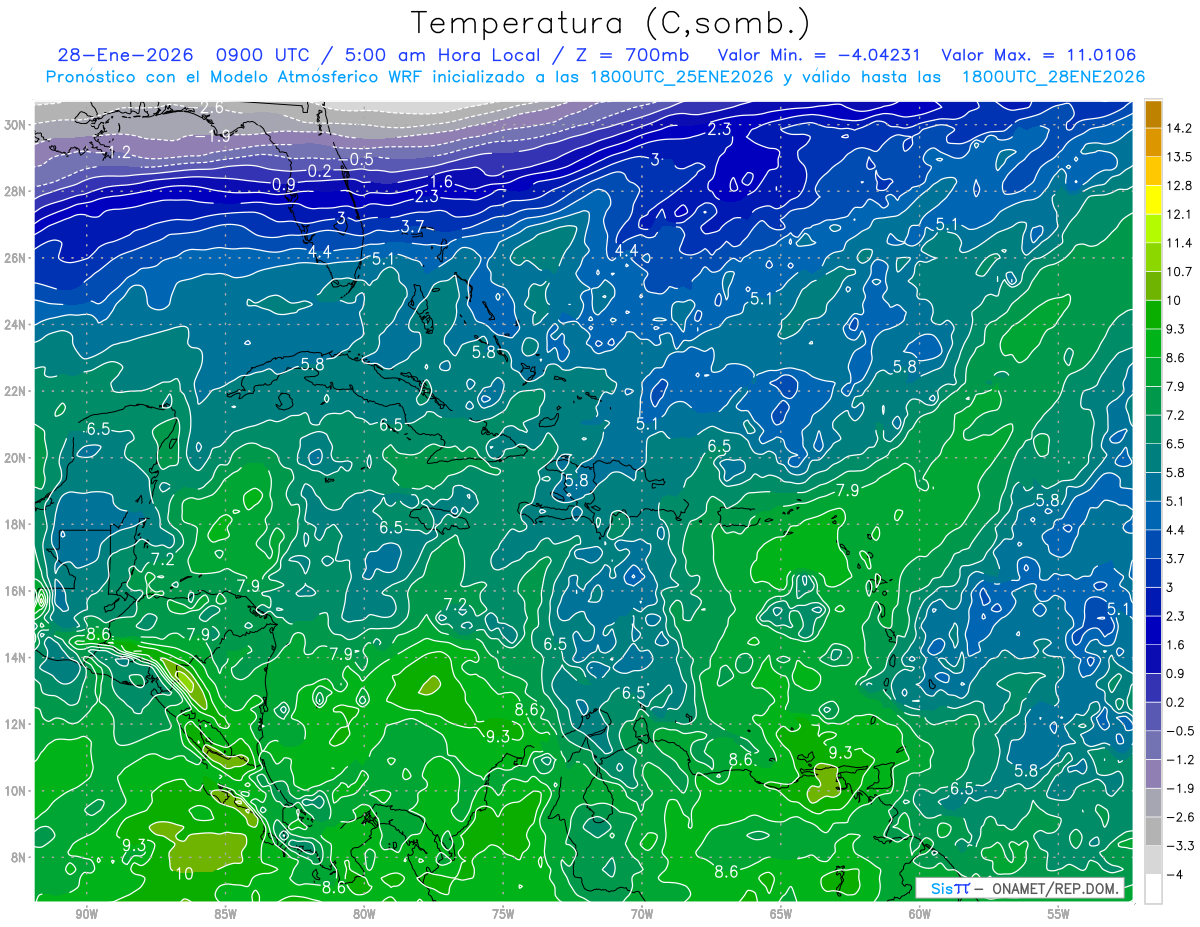Screen dimensions: 1200x927
Task: Click the "14.2" color bar label
Action: 1181,127
